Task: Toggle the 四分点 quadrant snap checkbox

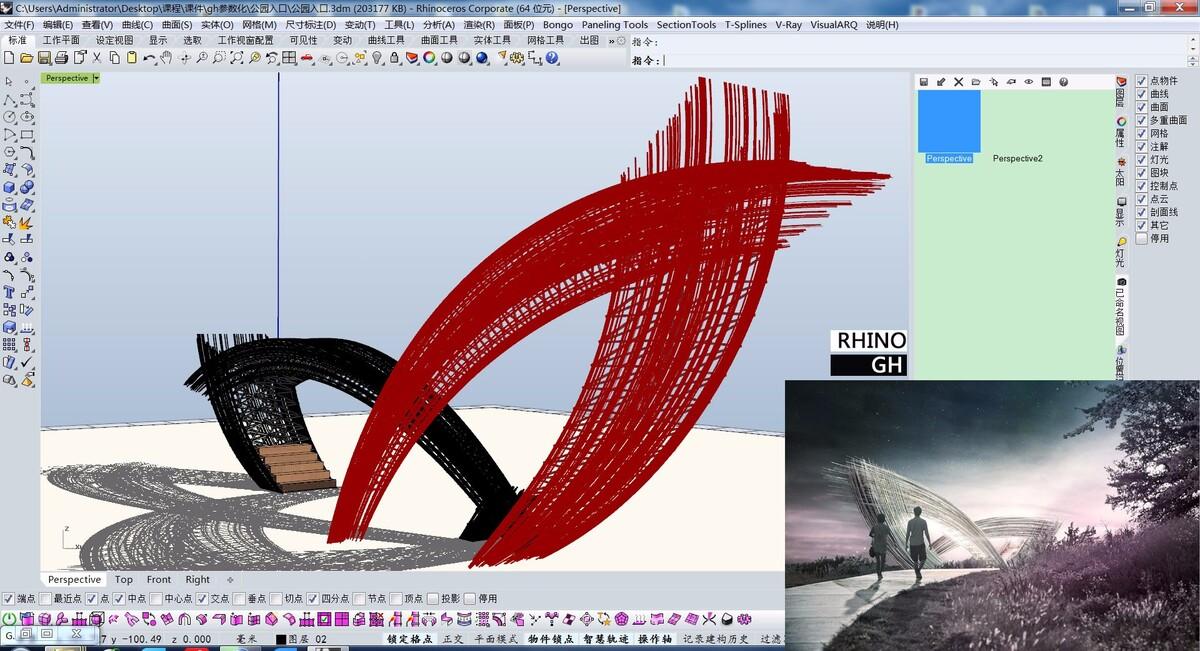Action: 312,599
